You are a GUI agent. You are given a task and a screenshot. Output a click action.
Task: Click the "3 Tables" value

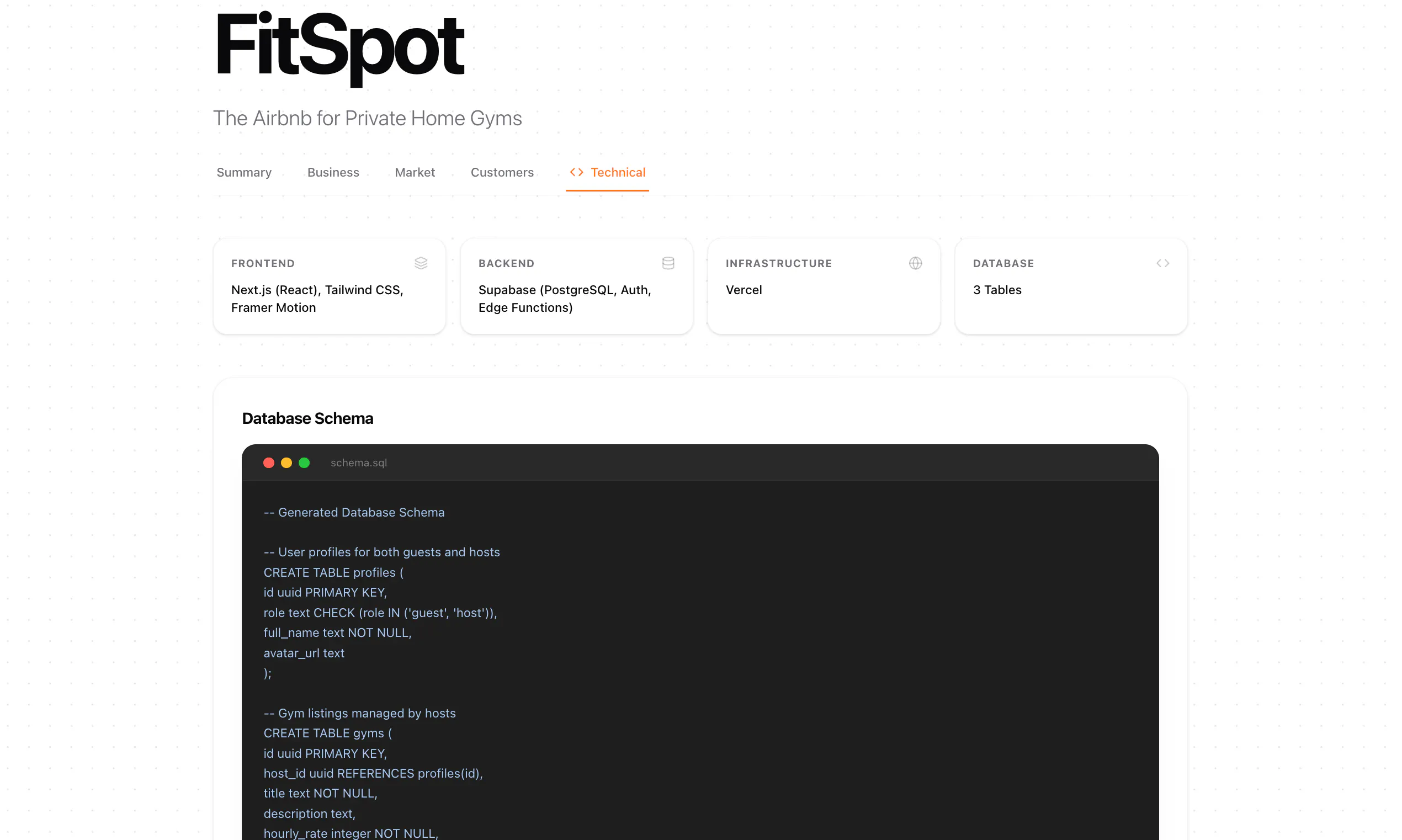(x=997, y=290)
